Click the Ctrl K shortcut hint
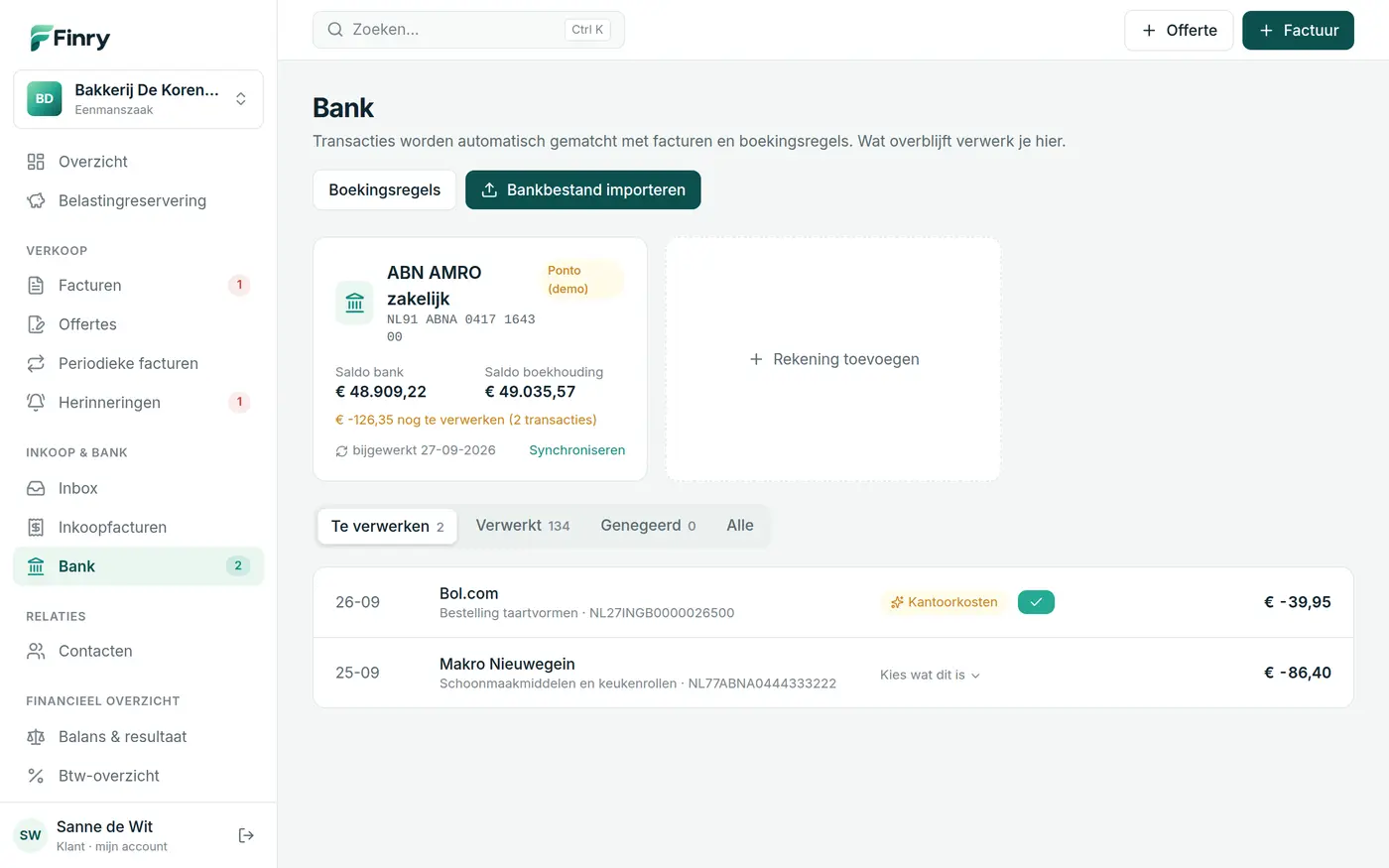This screenshot has width=1389, height=868. tap(587, 30)
